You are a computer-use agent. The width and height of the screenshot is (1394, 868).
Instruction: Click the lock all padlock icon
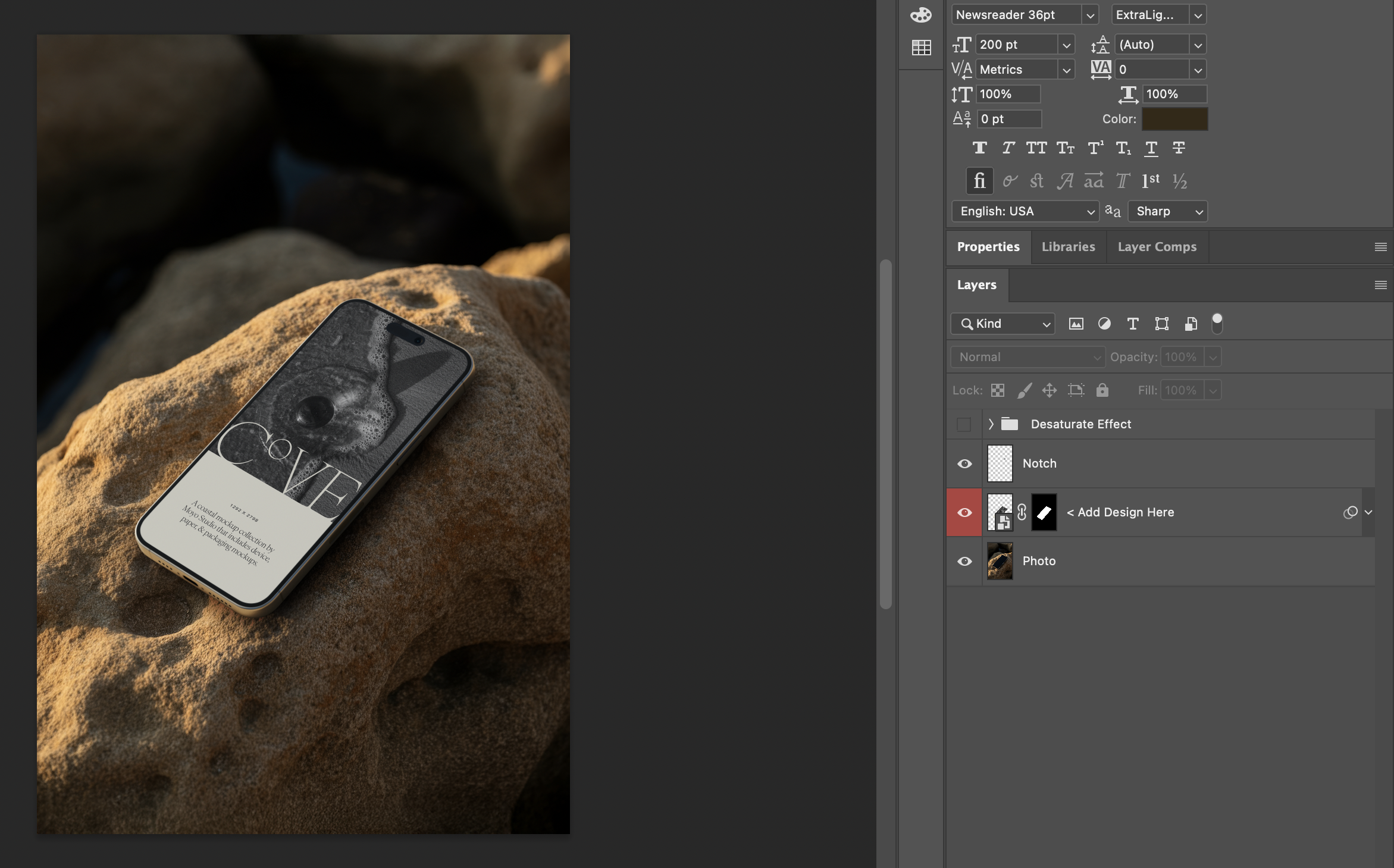click(1102, 390)
